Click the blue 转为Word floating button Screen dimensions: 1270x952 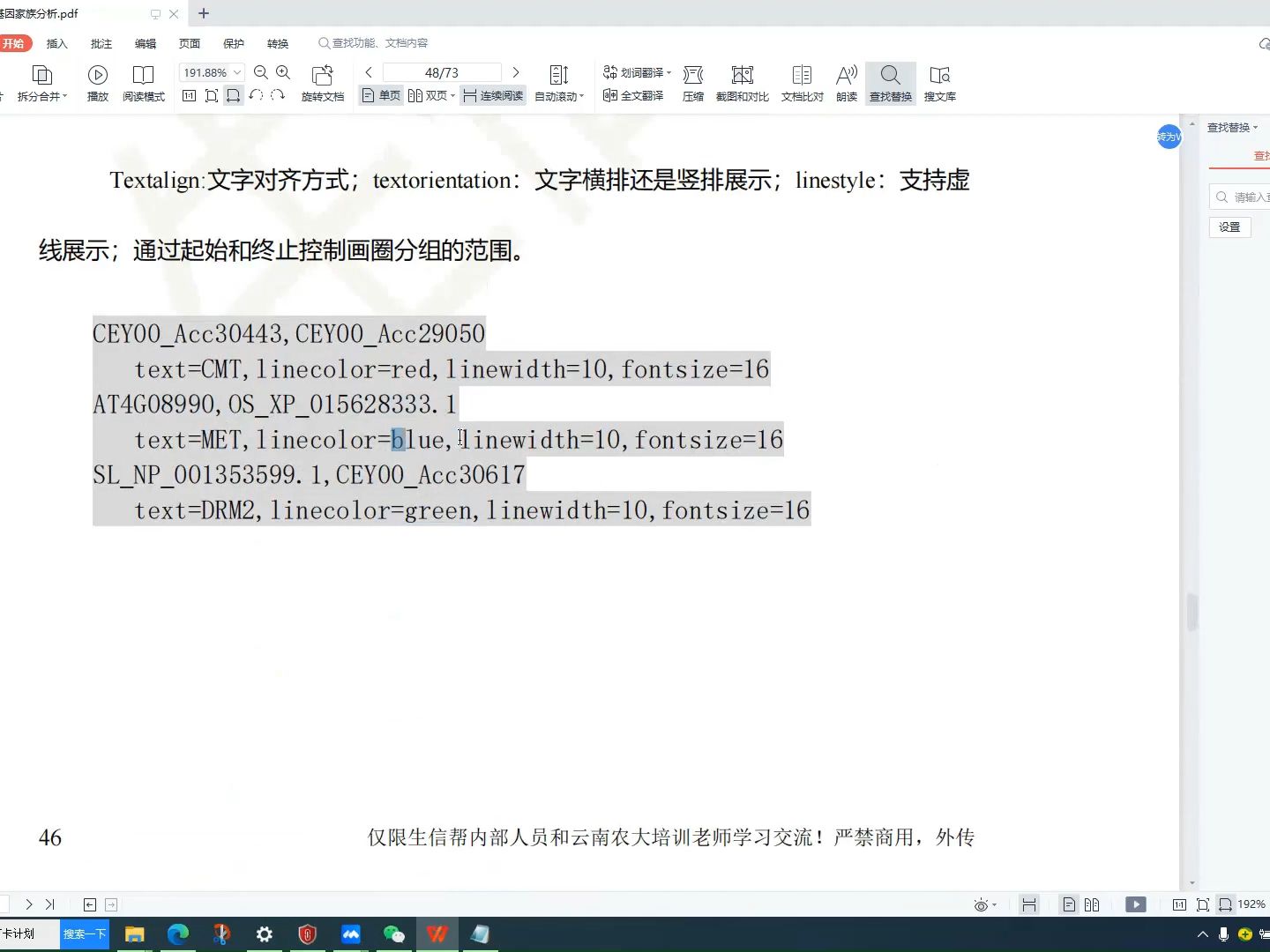pyautogui.click(x=1169, y=136)
